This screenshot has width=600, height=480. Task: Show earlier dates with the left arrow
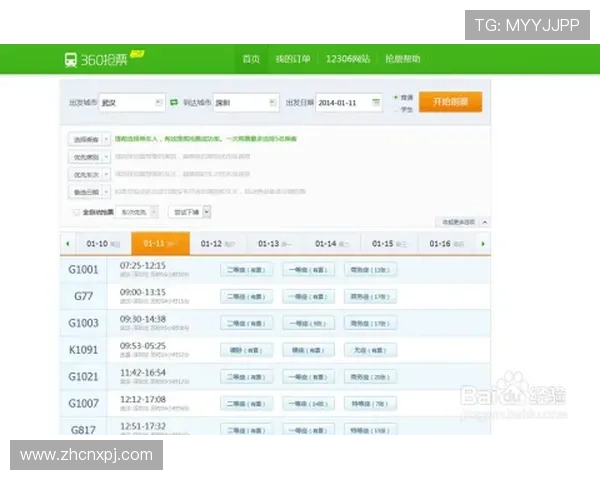(x=68, y=243)
